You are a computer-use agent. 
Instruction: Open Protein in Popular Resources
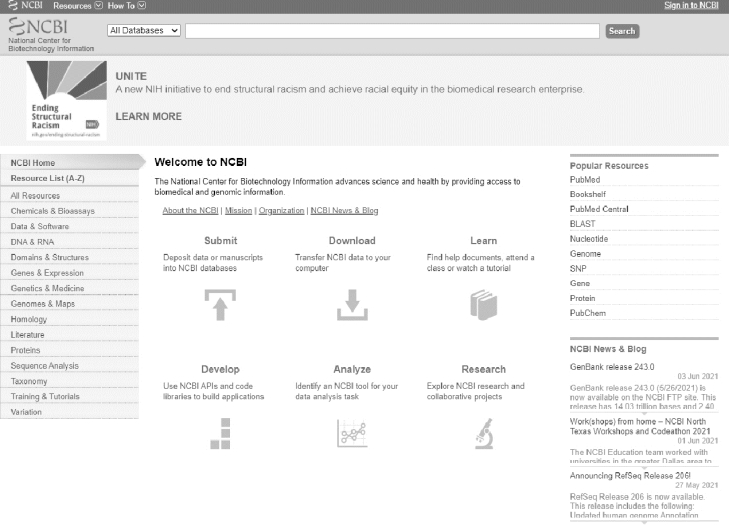pos(583,298)
